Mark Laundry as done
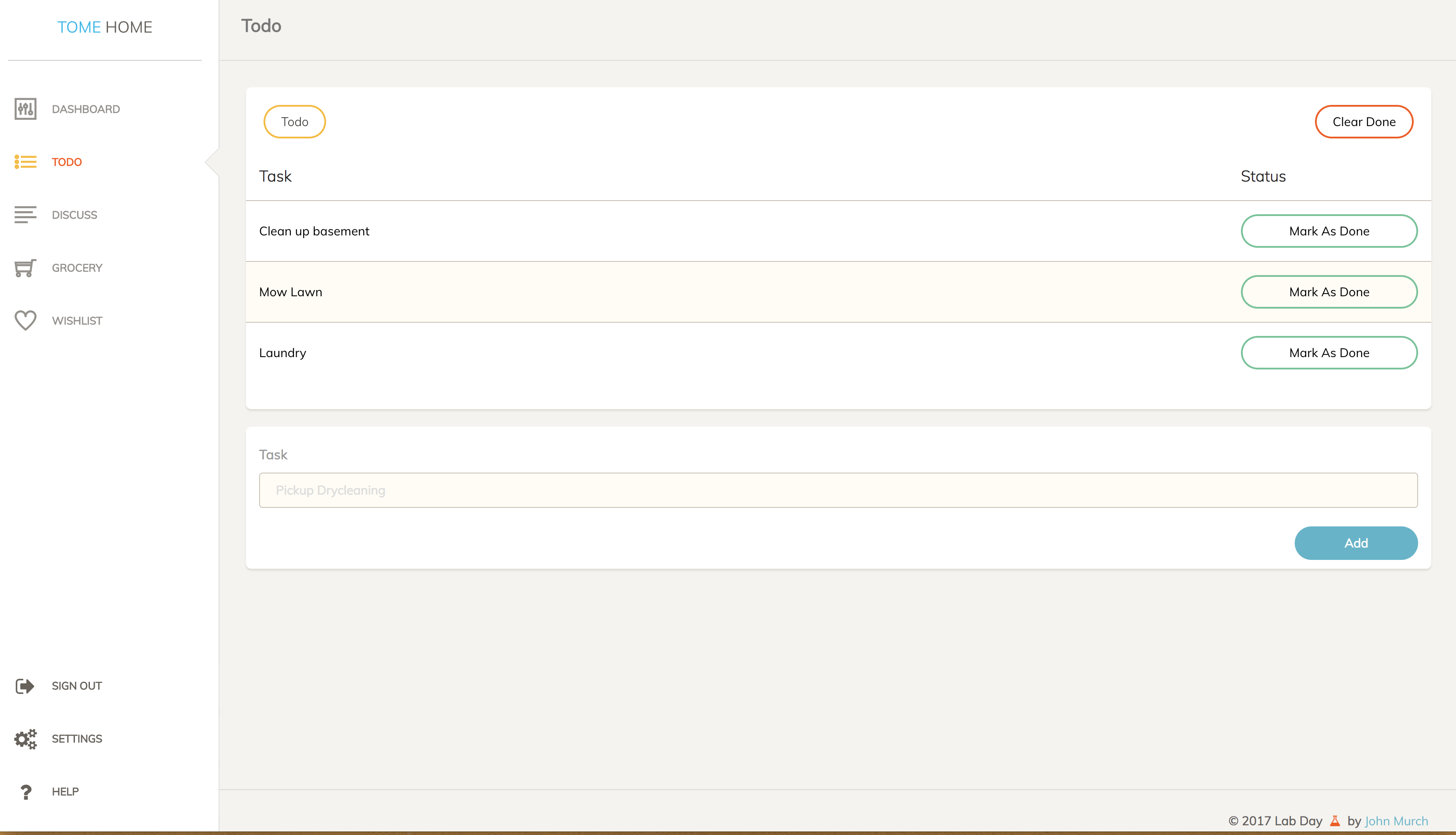The height and width of the screenshot is (835, 1456). tap(1329, 353)
